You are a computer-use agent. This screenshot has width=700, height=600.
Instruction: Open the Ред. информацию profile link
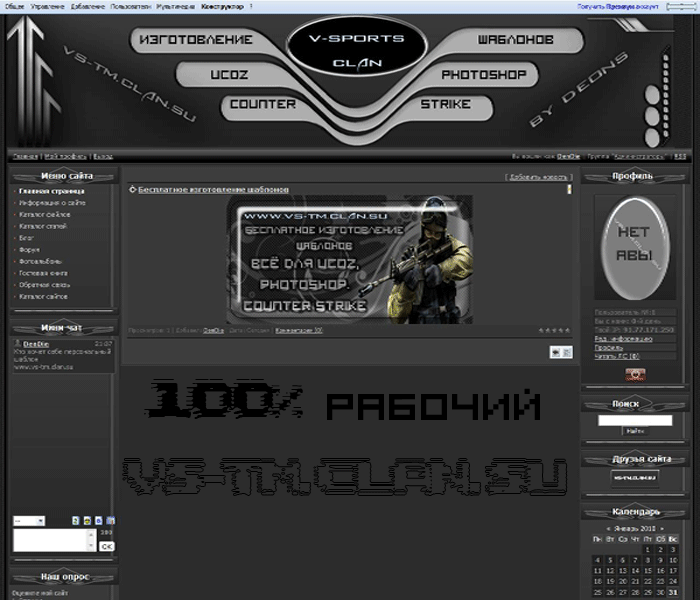(x=623, y=339)
